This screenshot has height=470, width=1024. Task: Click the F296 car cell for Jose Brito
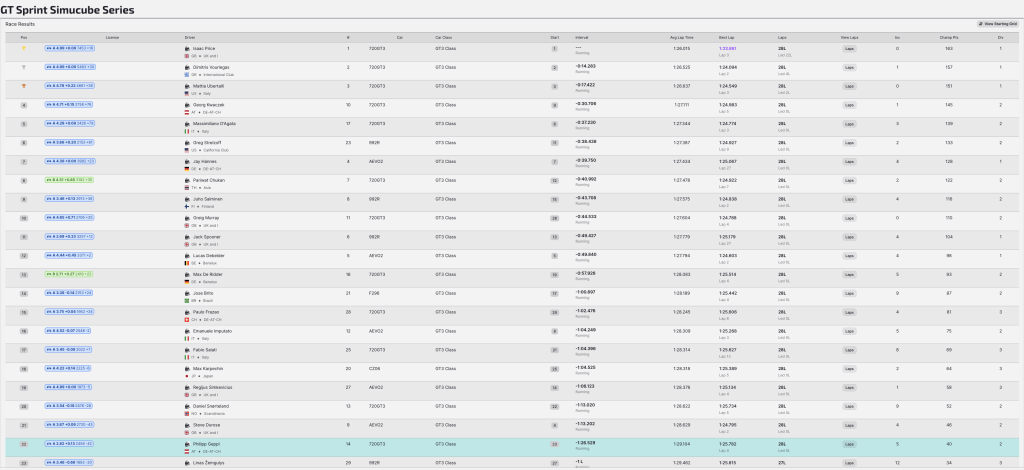374,294
